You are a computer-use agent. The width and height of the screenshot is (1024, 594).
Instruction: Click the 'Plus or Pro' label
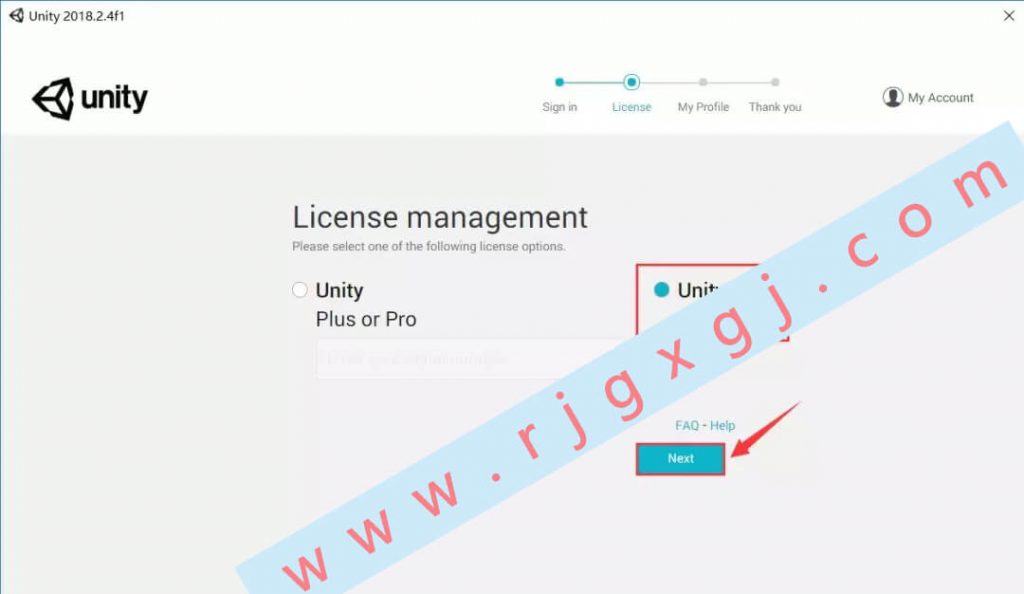pos(366,319)
